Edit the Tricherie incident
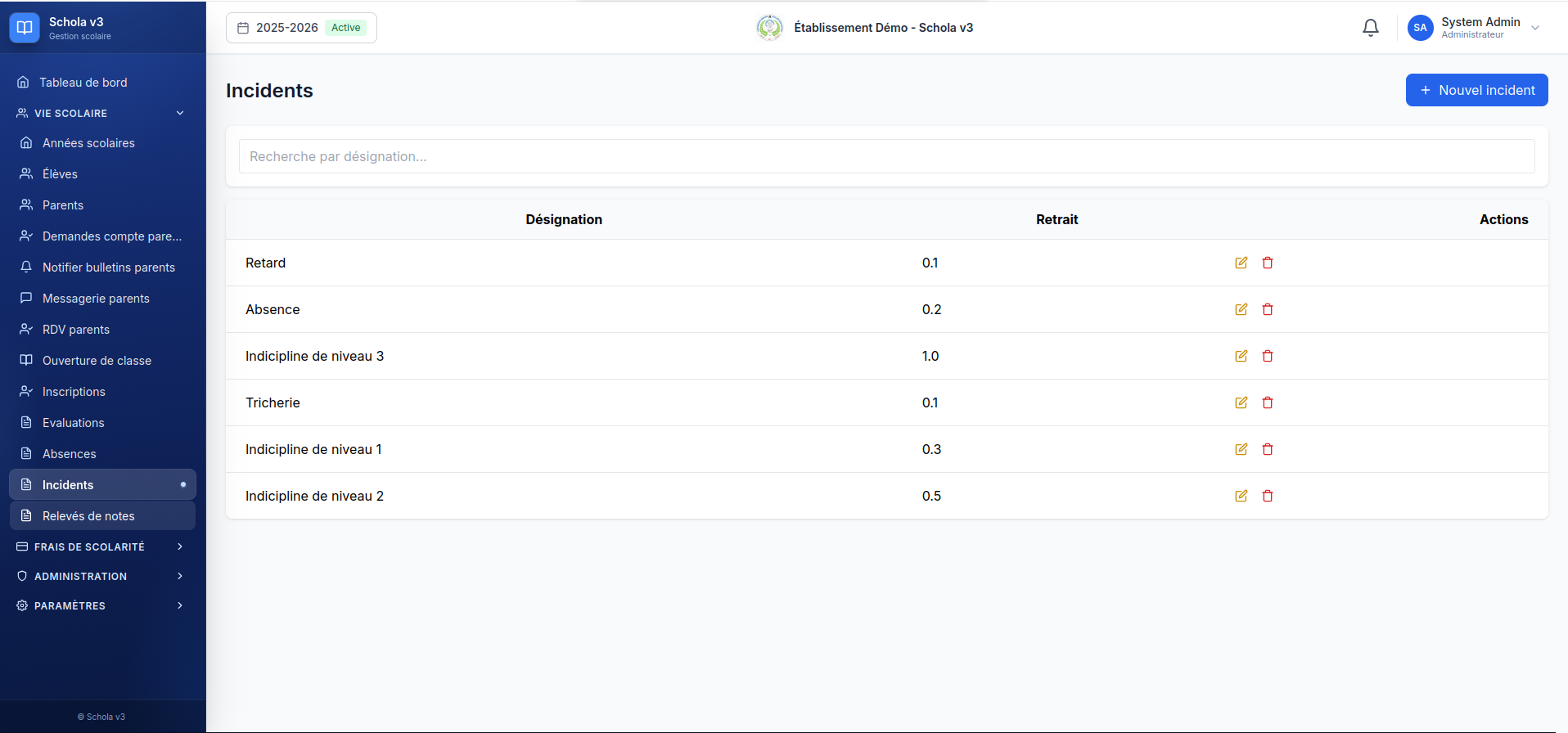The width and height of the screenshot is (1568, 733). [1241, 402]
